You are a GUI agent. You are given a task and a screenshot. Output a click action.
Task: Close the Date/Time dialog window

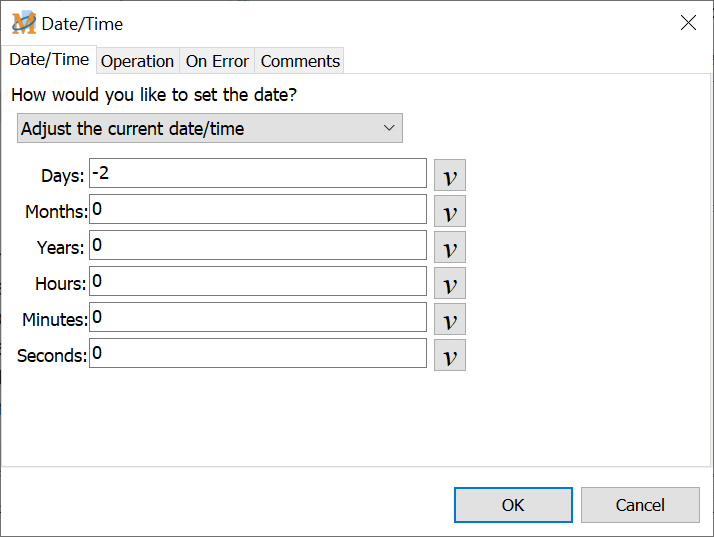tap(688, 23)
